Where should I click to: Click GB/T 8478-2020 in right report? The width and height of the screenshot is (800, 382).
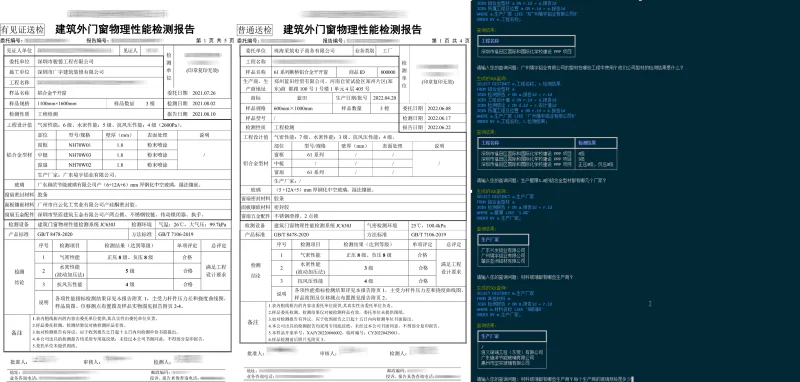click(290, 234)
